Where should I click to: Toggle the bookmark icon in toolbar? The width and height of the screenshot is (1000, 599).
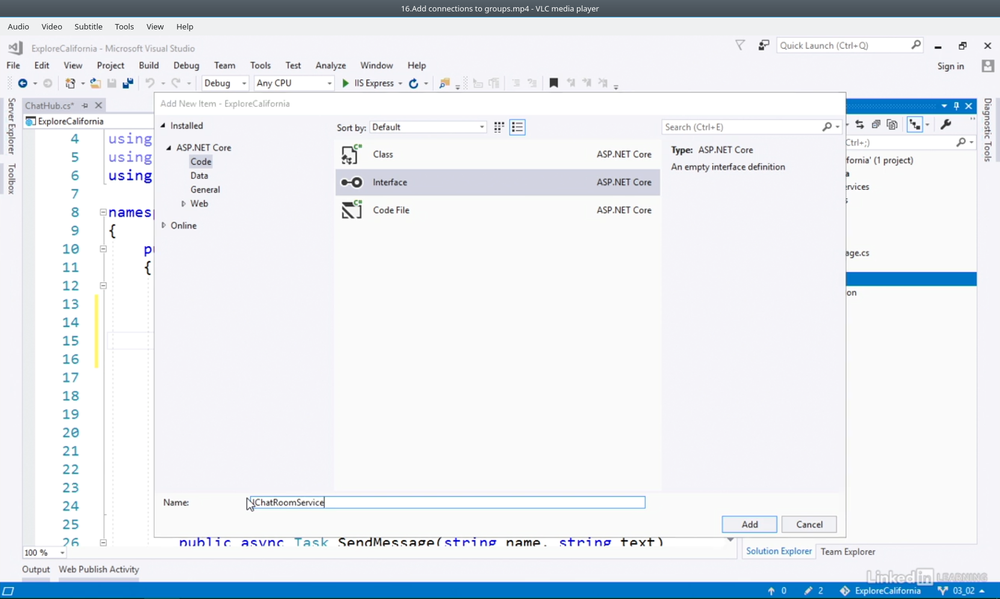554,83
